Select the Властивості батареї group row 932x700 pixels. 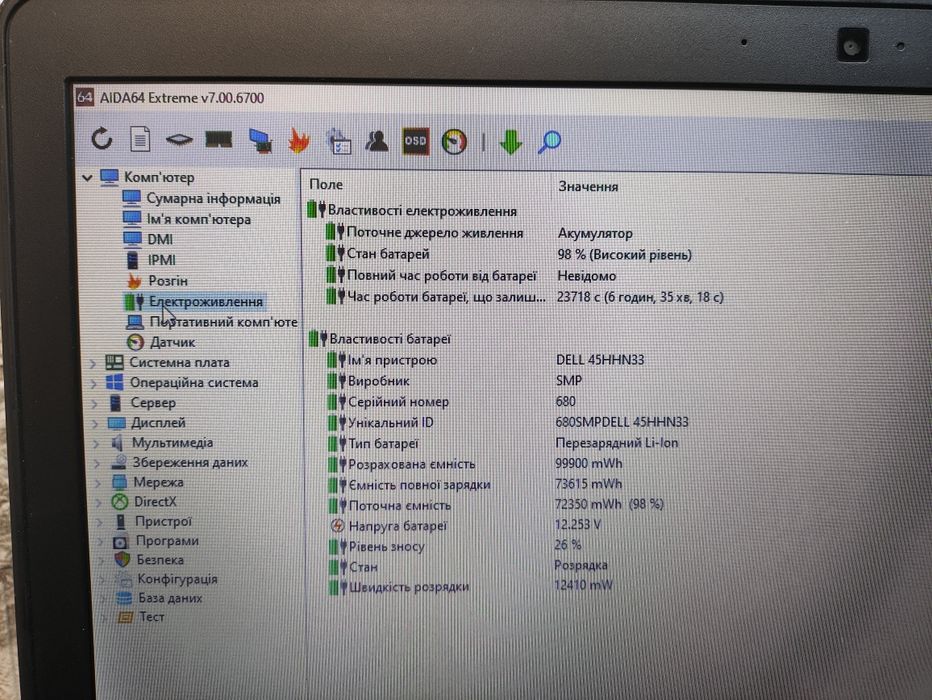tap(380, 339)
